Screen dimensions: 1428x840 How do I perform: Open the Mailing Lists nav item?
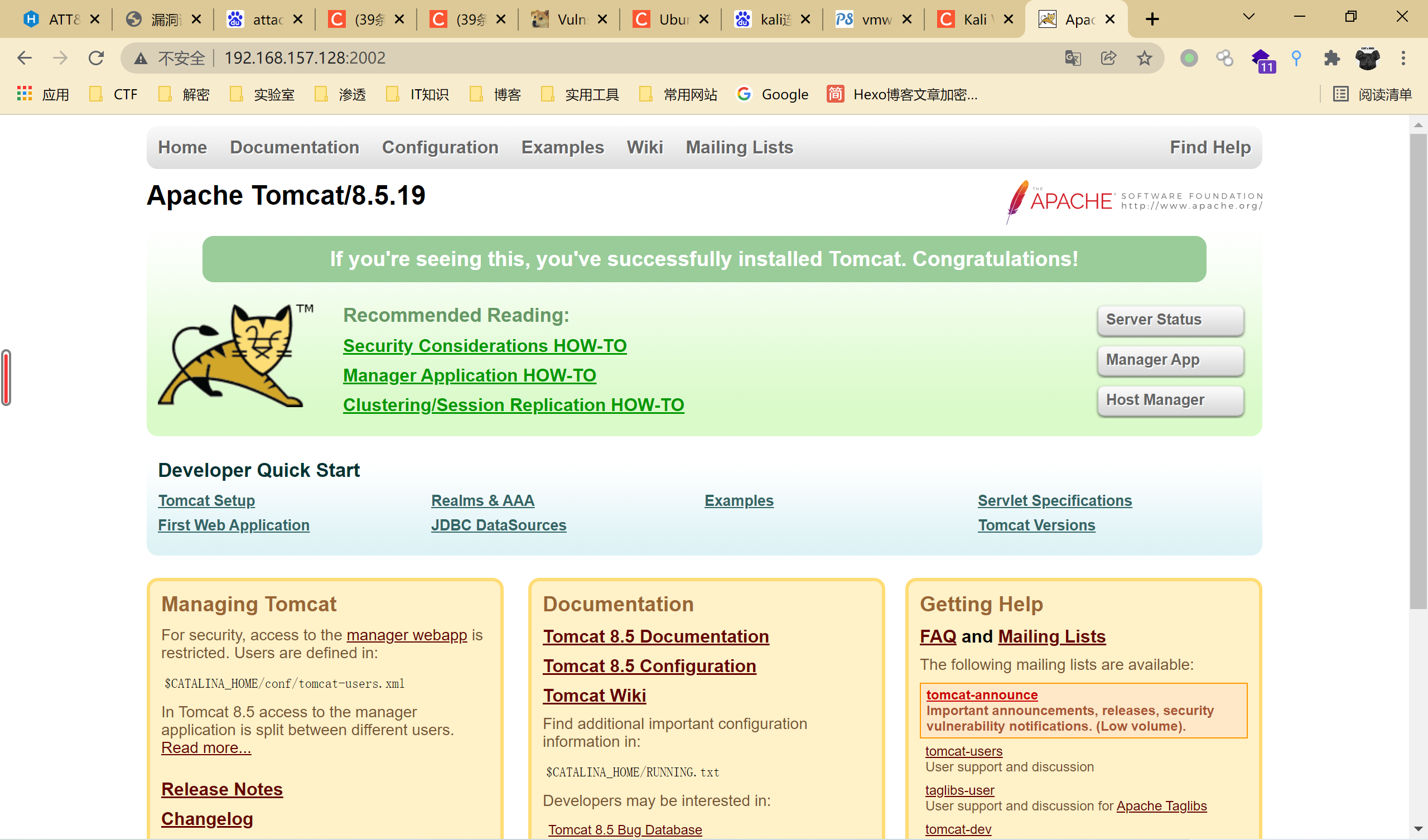click(x=739, y=147)
